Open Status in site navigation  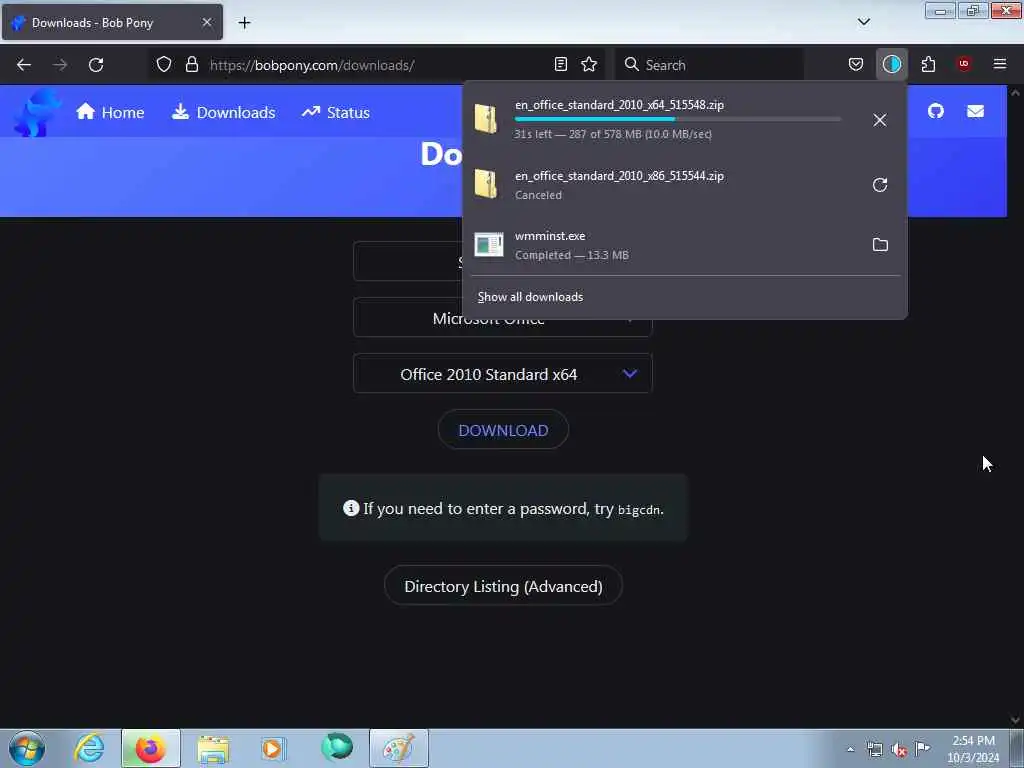[x=336, y=112]
